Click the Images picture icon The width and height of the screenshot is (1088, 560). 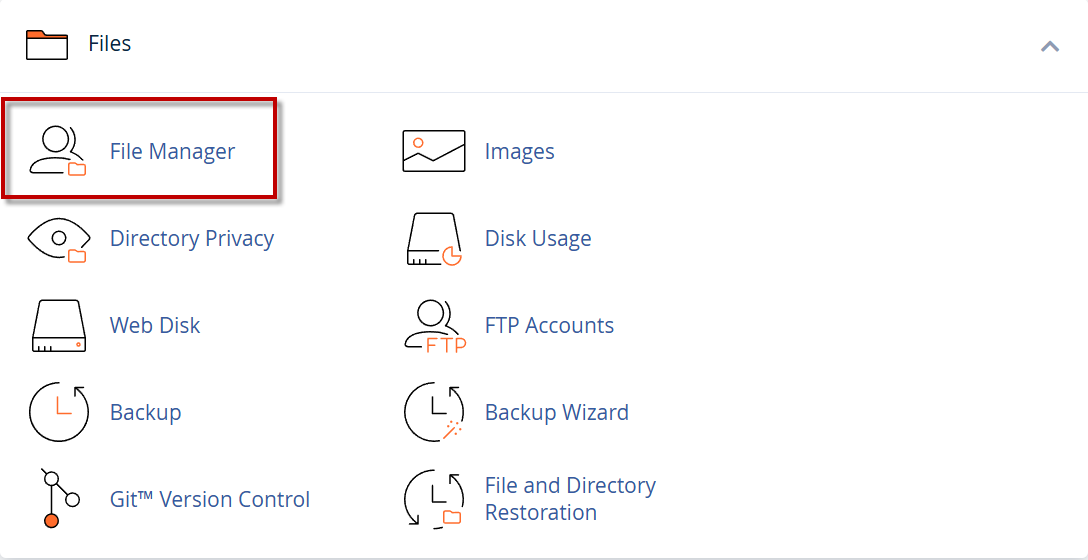[433, 151]
